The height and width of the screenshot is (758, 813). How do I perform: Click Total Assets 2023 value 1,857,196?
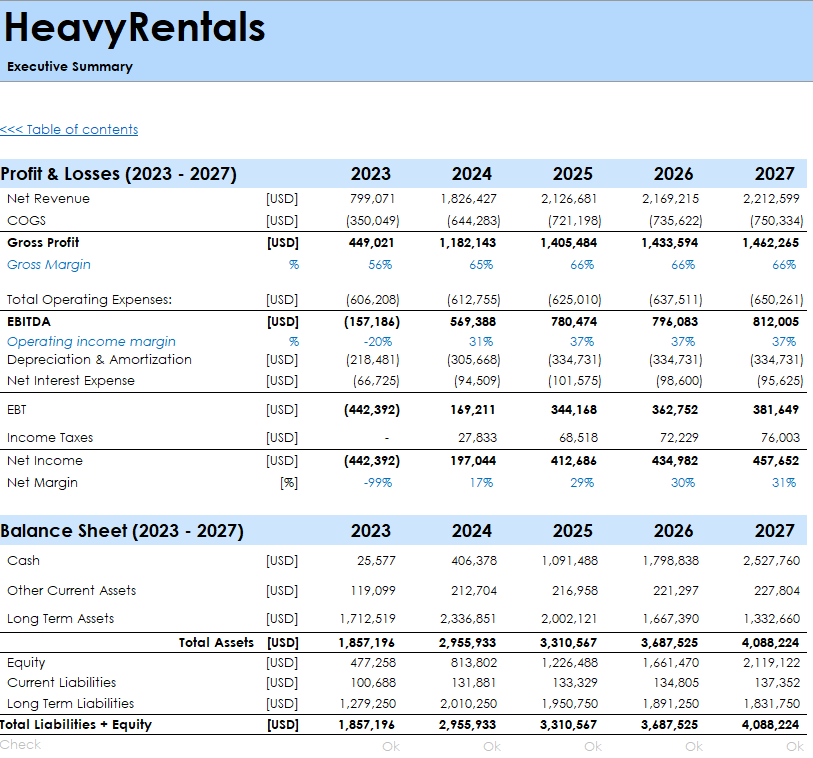pyautogui.click(x=367, y=643)
